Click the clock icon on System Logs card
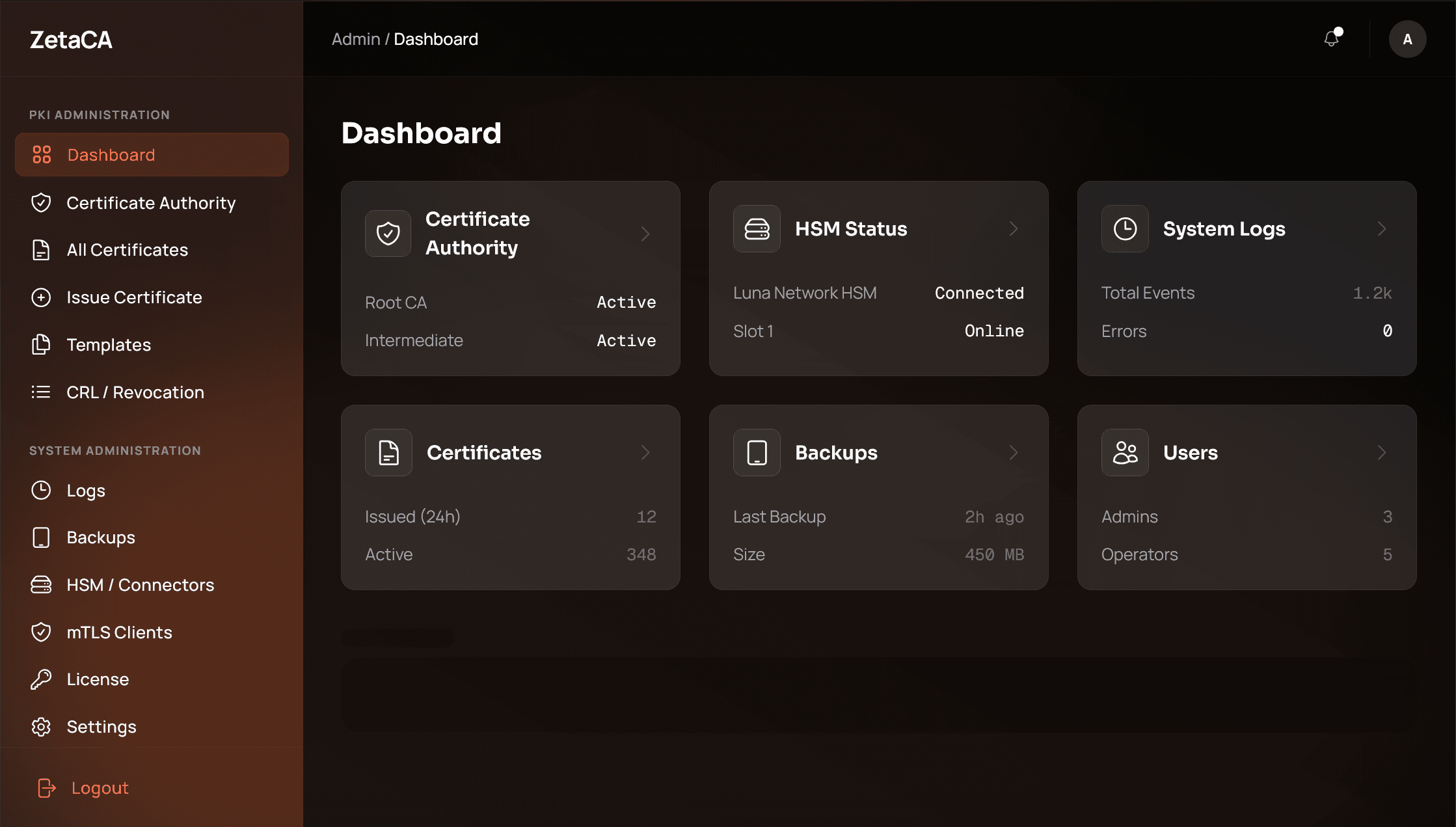 tap(1125, 229)
